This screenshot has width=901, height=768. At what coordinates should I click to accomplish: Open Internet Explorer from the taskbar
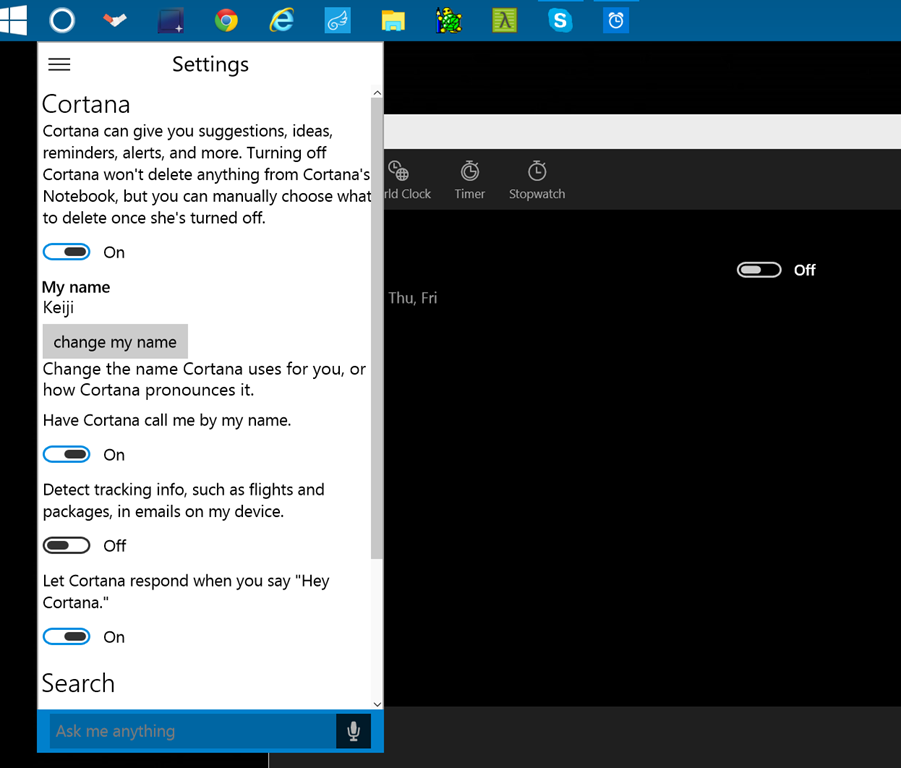pyautogui.click(x=282, y=20)
